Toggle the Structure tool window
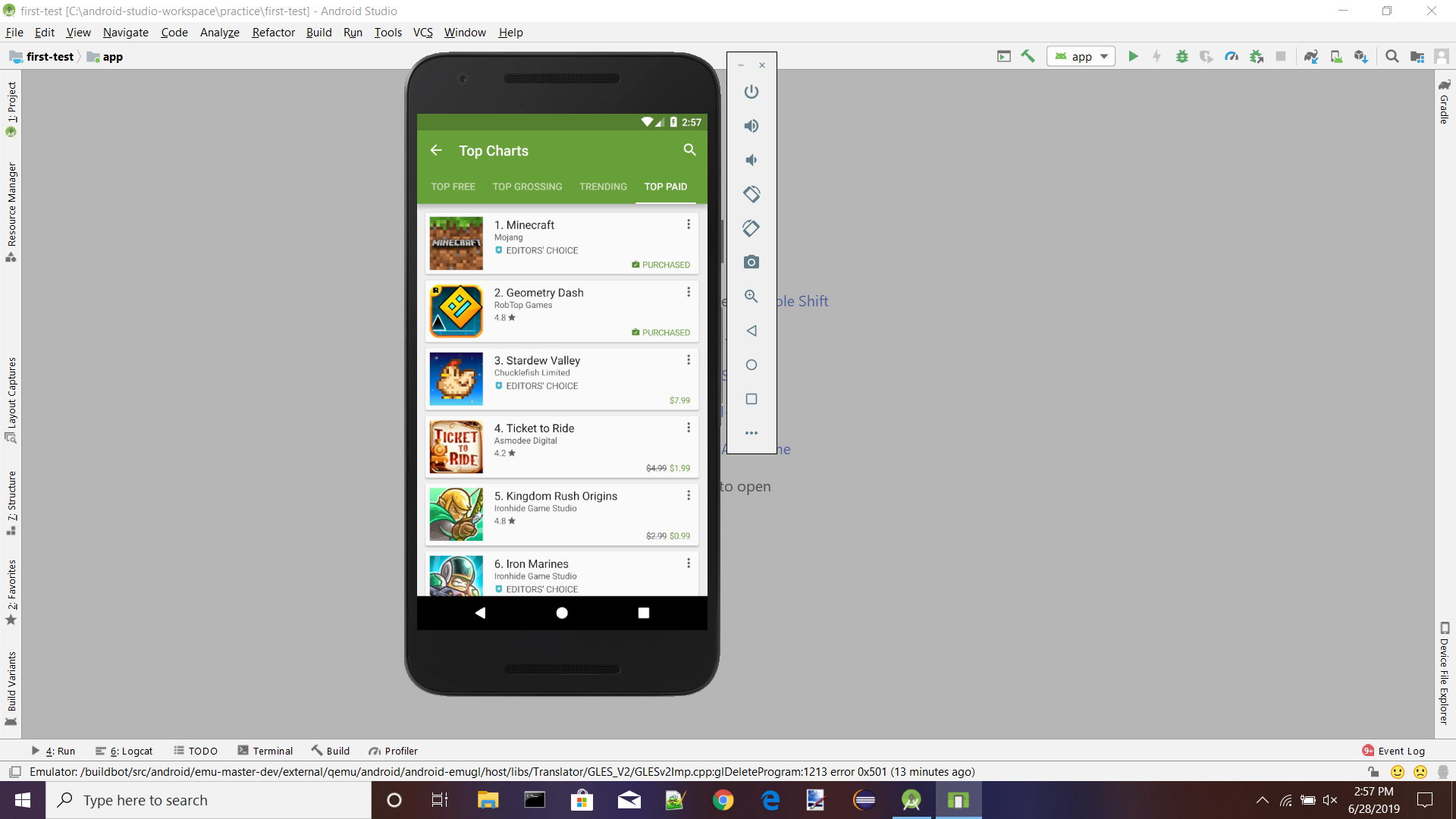1456x819 pixels. pos(11,503)
